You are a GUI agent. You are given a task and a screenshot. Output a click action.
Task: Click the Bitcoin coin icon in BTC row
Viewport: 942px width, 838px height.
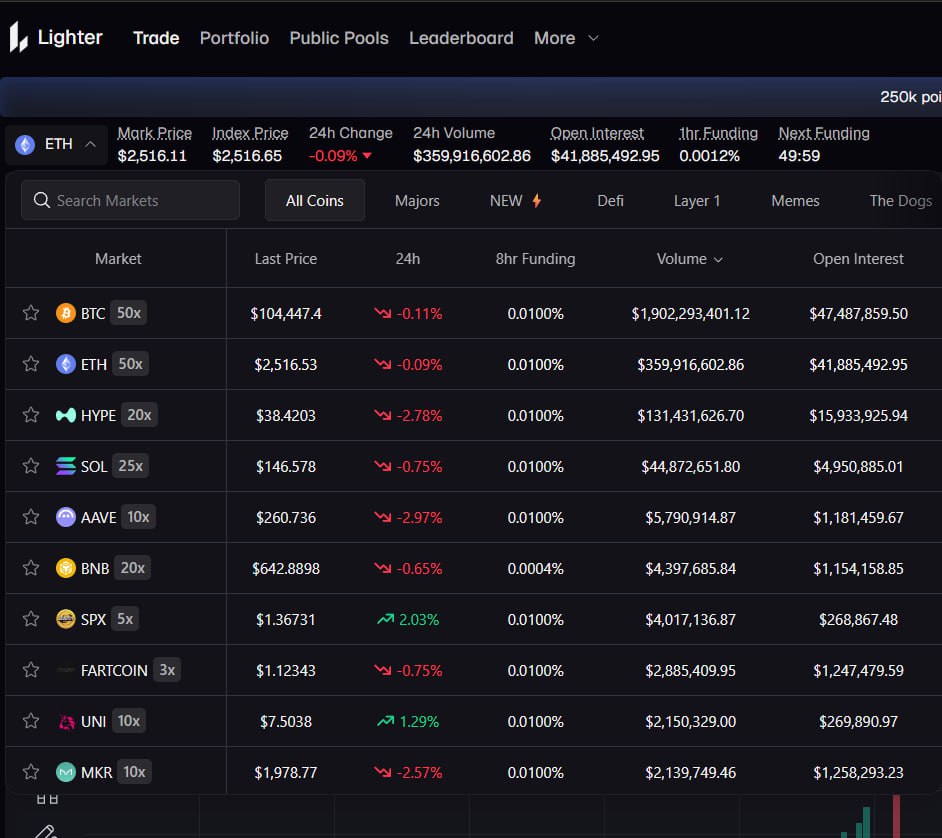click(65, 313)
